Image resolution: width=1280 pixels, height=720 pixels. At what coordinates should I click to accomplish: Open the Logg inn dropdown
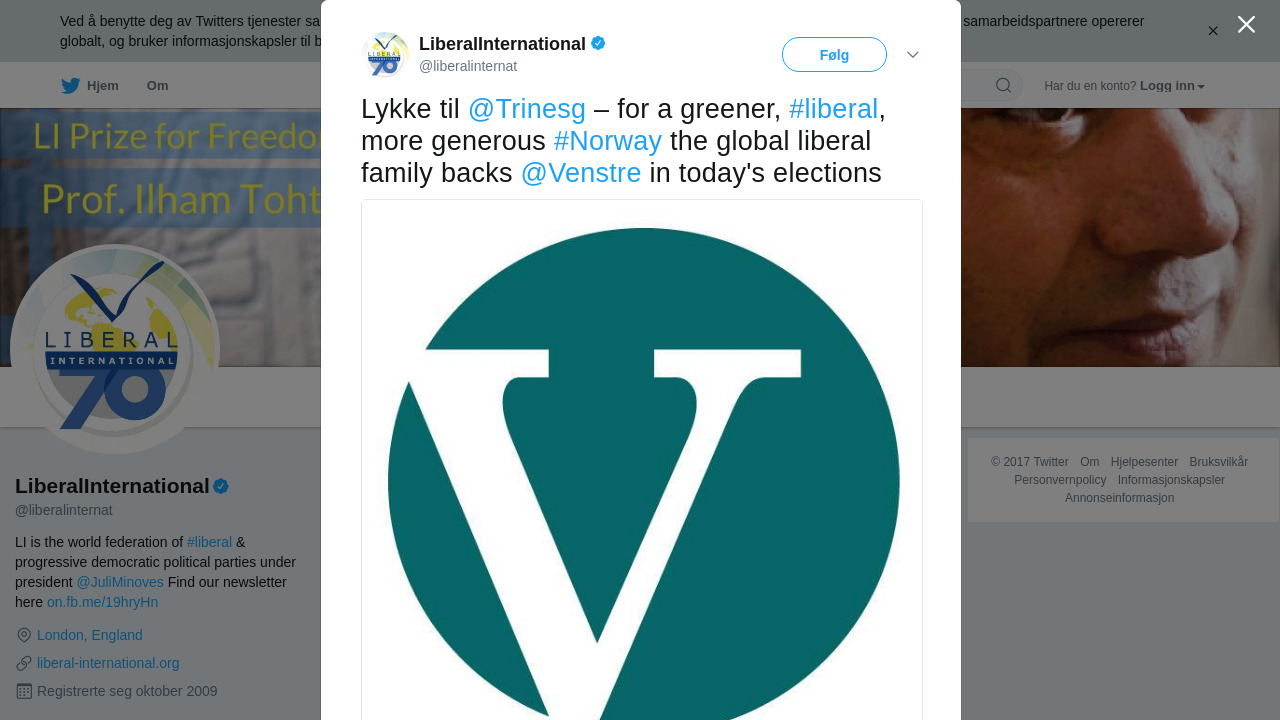[1172, 86]
